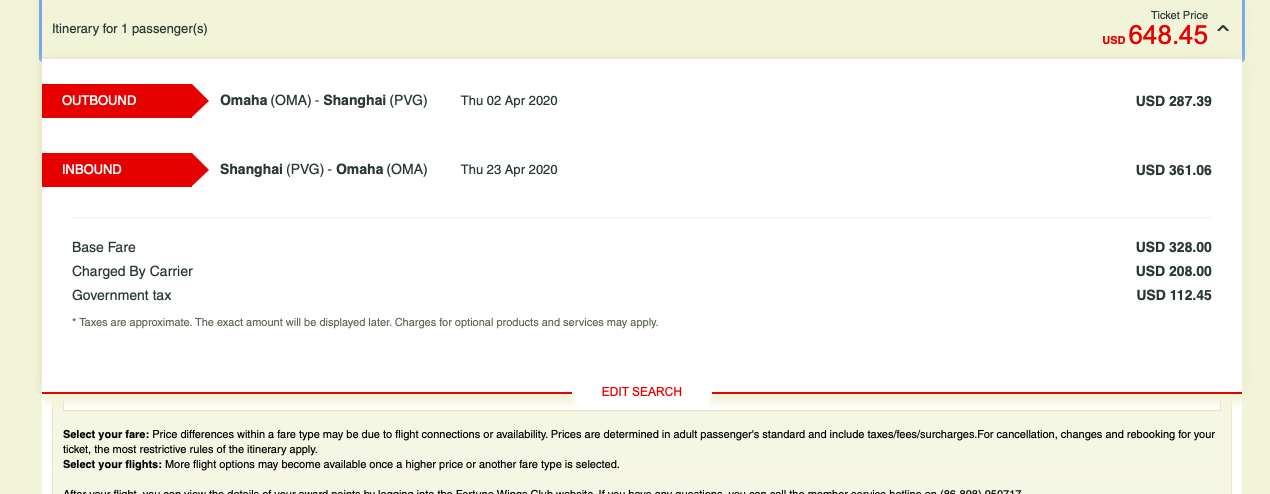Click the Omaha (OMA) - Shanghai (PVG) outbound route

click(323, 101)
